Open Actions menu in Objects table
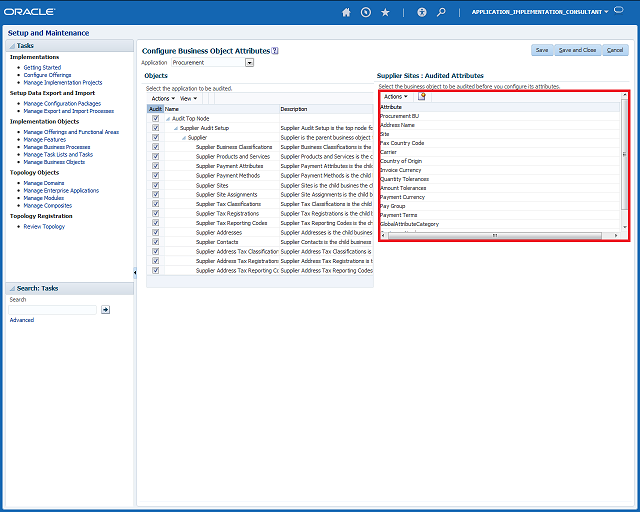This screenshot has width=640, height=512. (x=163, y=98)
